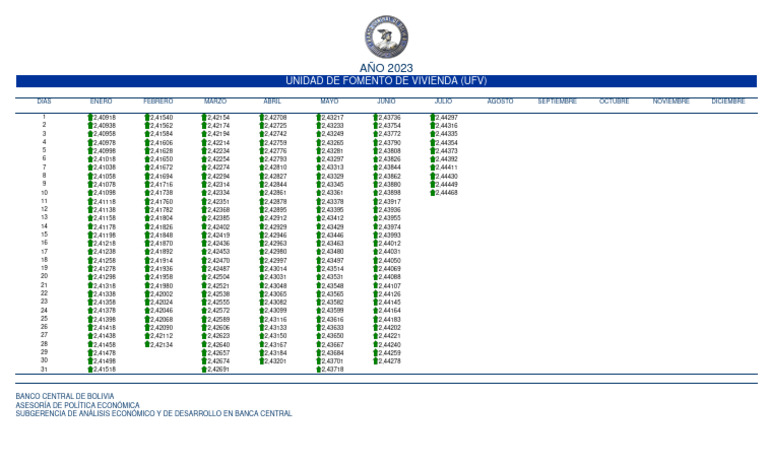Image resolution: width=768 pixels, height=466 pixels.
Task: Select the AGOSTO column header
Action: 500,101
